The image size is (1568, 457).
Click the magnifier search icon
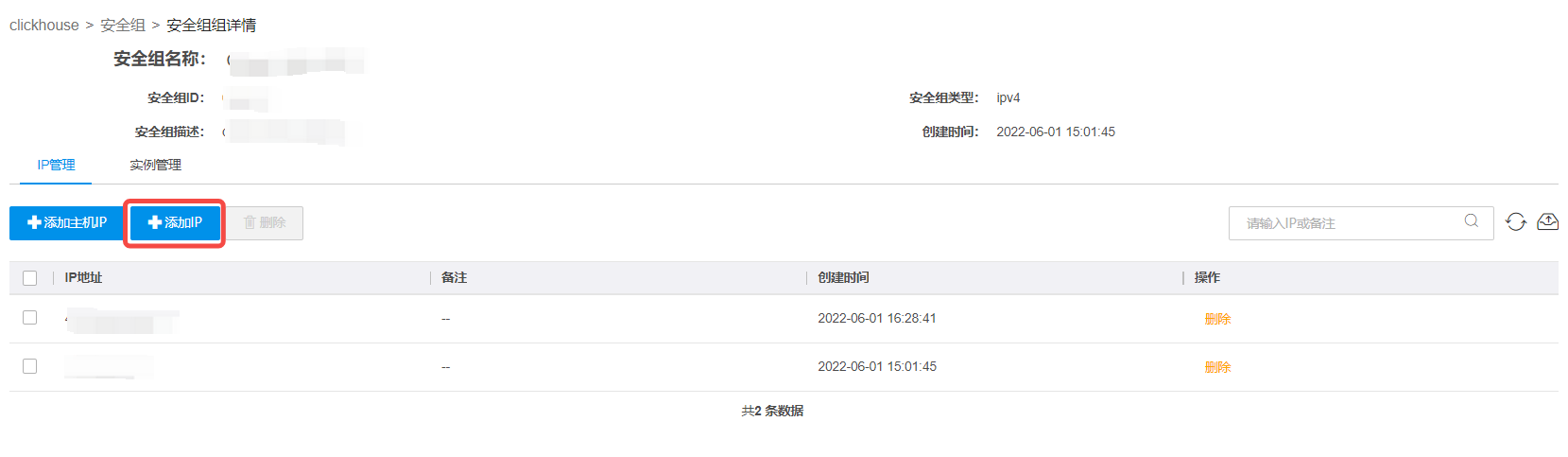coord(1472,221)
